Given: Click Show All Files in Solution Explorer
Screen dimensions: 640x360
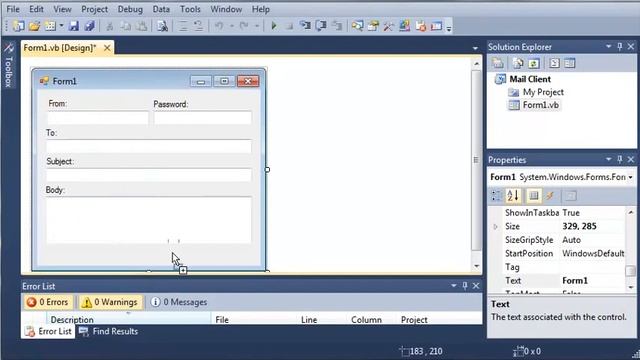Looking at the screenshot, I should coord(518,63).
